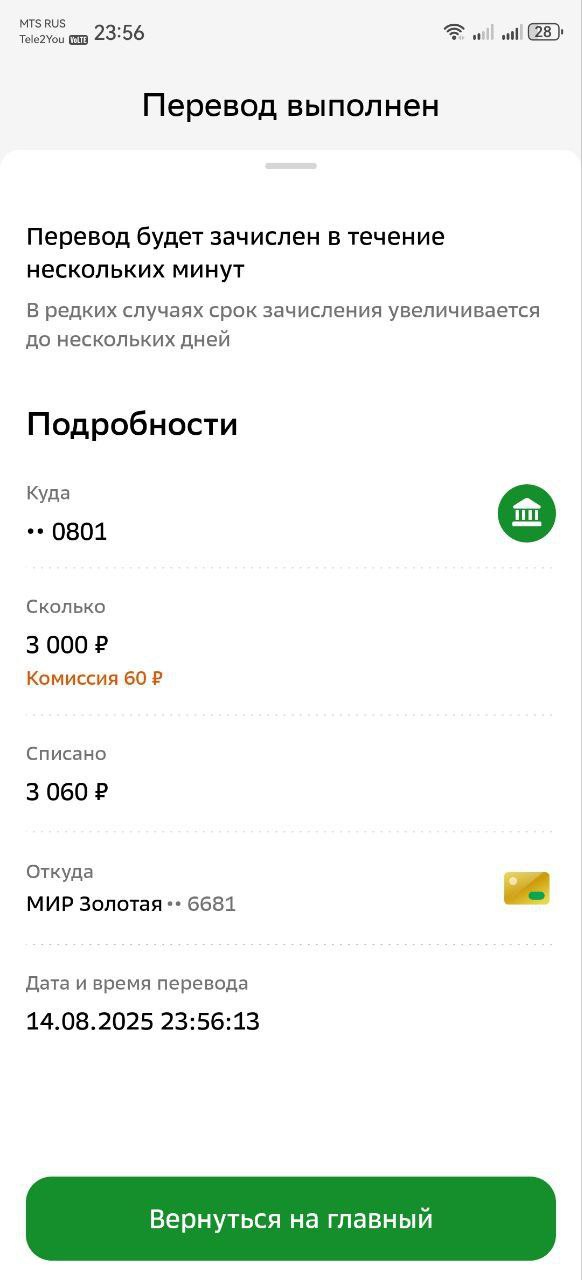Tap the first cellular signal bars icon
The height and width of the screenshot is (1280, 582).
484,32
